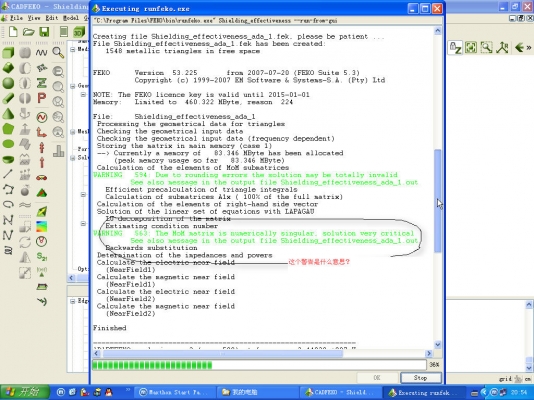Viewport: 534px width, 400px height.
Task: Click the log's scroll-down arrow
Action: pyautogui.click(x=438, y=345)
